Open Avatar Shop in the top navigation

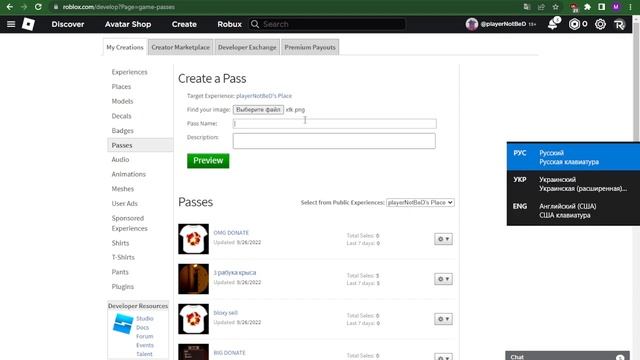coord(128,24)
